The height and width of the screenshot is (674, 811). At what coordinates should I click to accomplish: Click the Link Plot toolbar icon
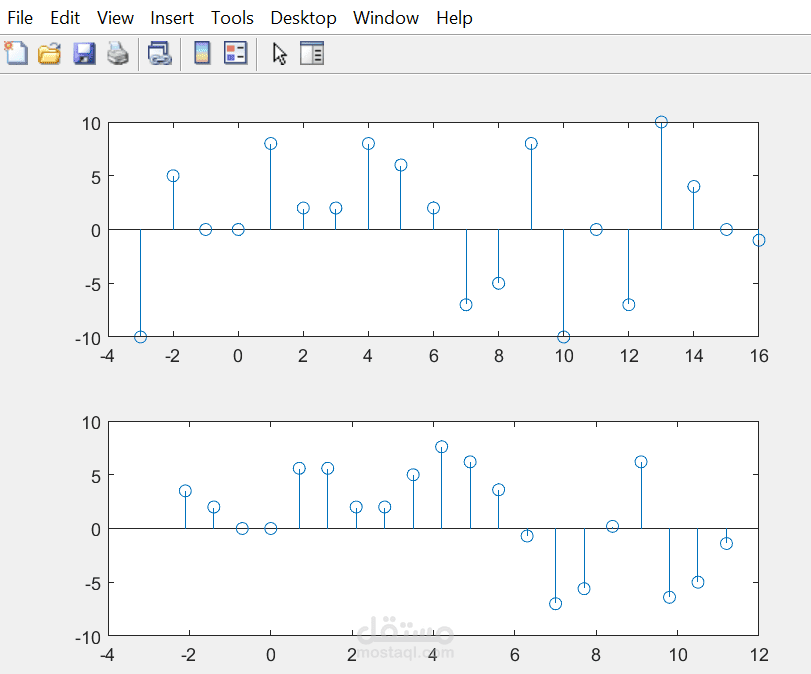point(159,53)
